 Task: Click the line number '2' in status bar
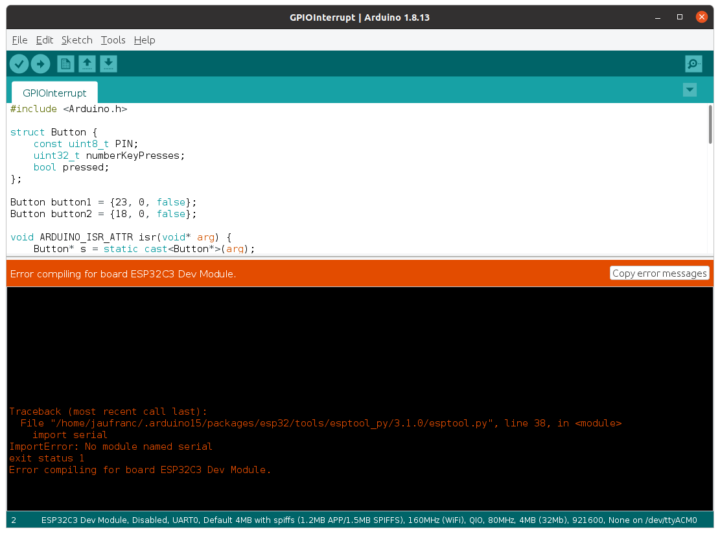click(x=14, y=520)
